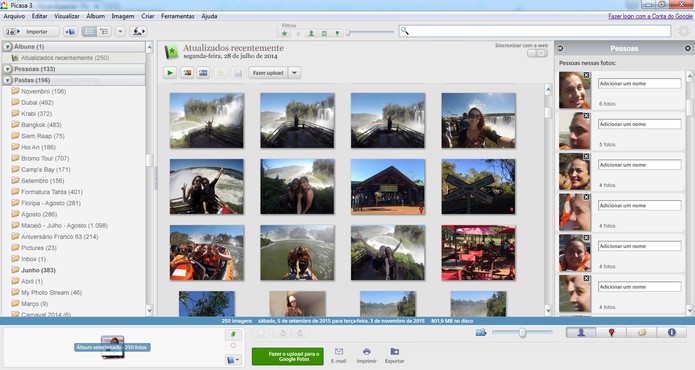695x370 pixels.
Task: Switch library to tree folder view
Action: [x=104, y=31]
